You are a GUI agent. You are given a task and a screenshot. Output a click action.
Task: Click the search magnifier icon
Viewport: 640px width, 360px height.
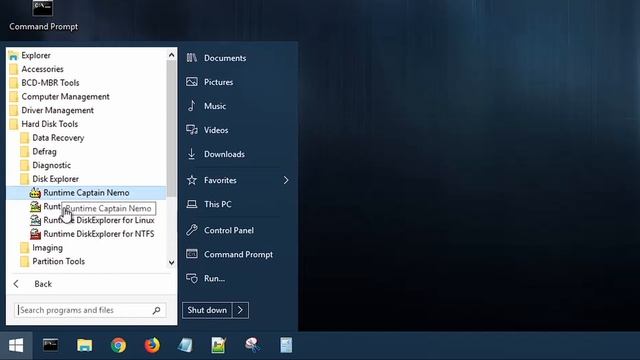pos(156,311)
